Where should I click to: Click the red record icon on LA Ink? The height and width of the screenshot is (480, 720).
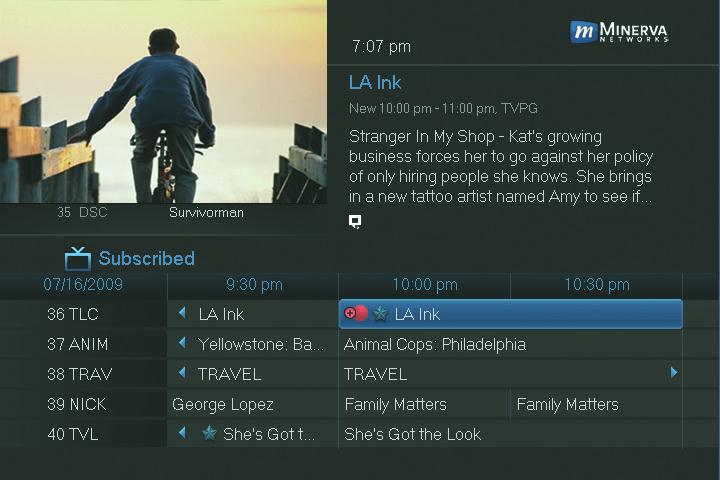tap(361, 314)
